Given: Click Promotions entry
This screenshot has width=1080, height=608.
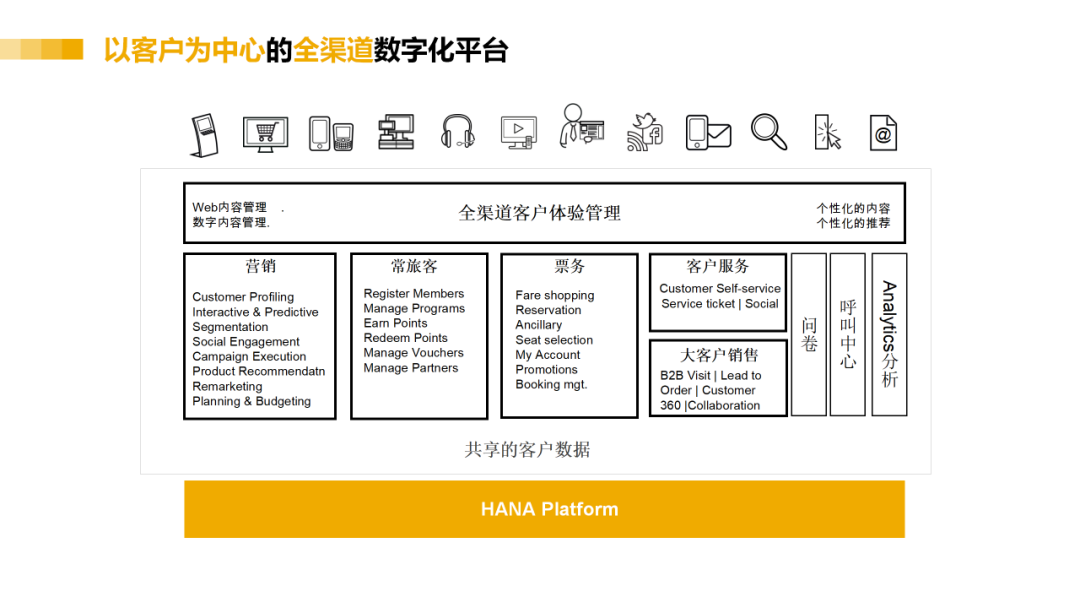Looking at the screenshot, I should [547, 369].
